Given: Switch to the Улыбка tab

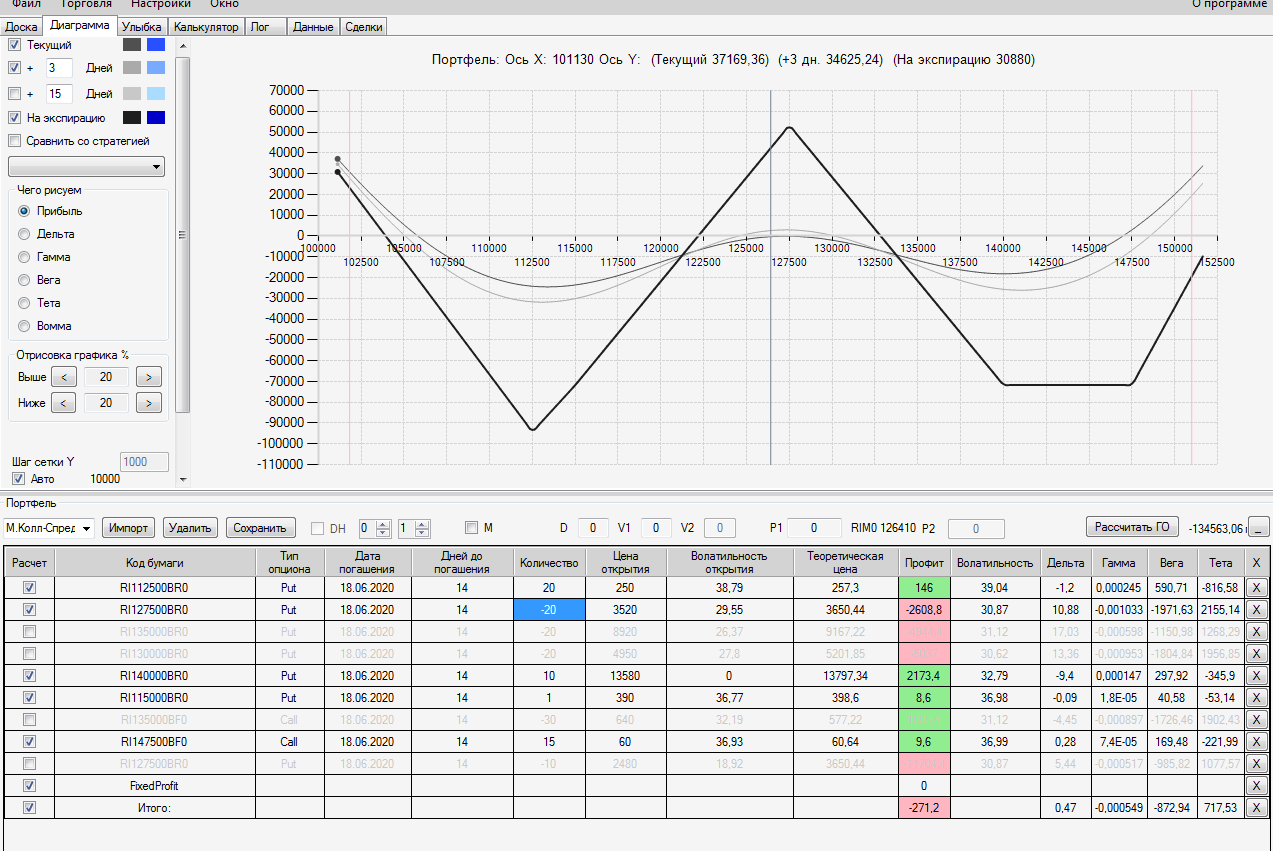Looking at the screenshot, I should 142,27.
